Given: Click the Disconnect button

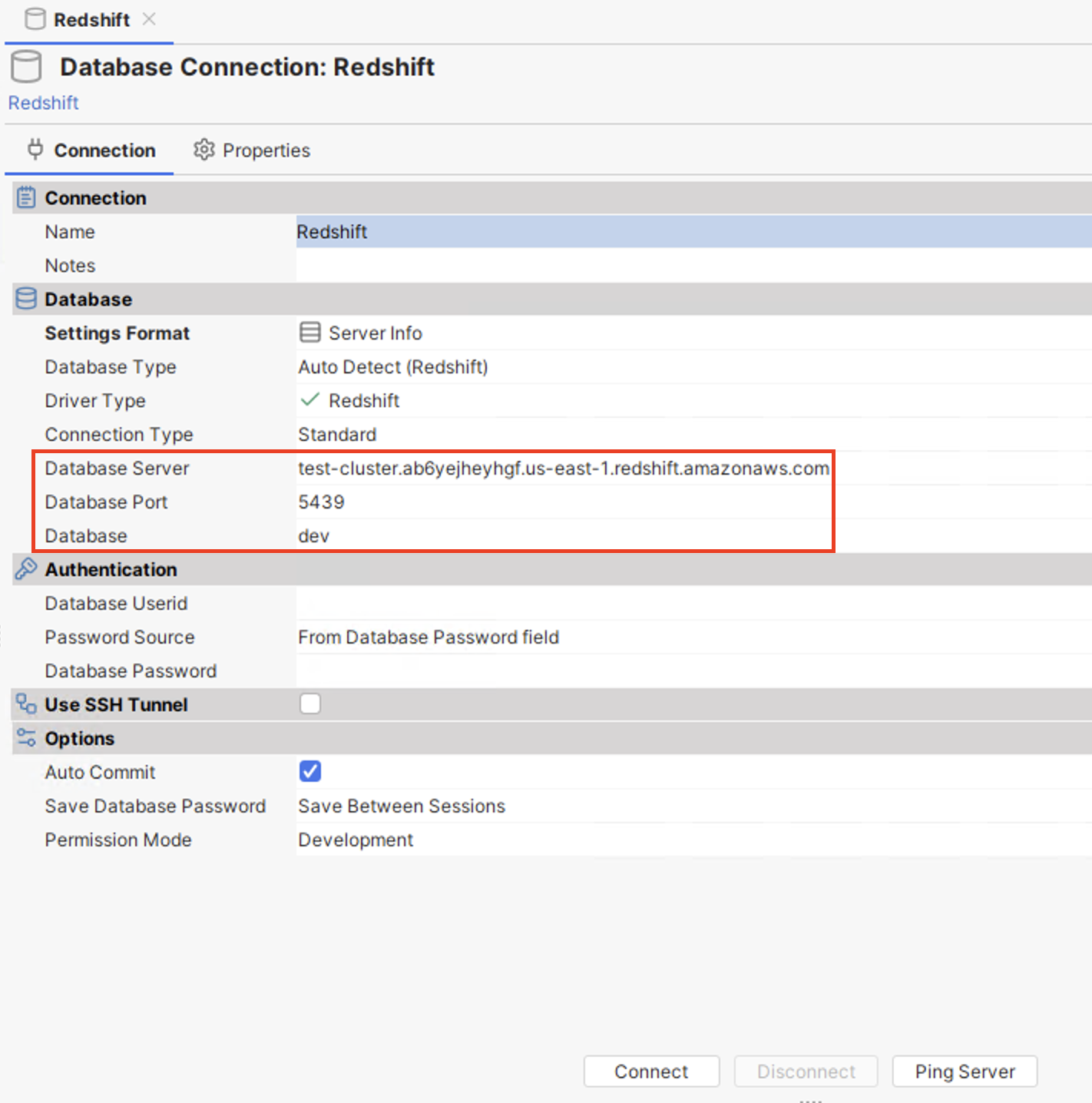Looking at the screenshot, I should [x=806, y=1072].
